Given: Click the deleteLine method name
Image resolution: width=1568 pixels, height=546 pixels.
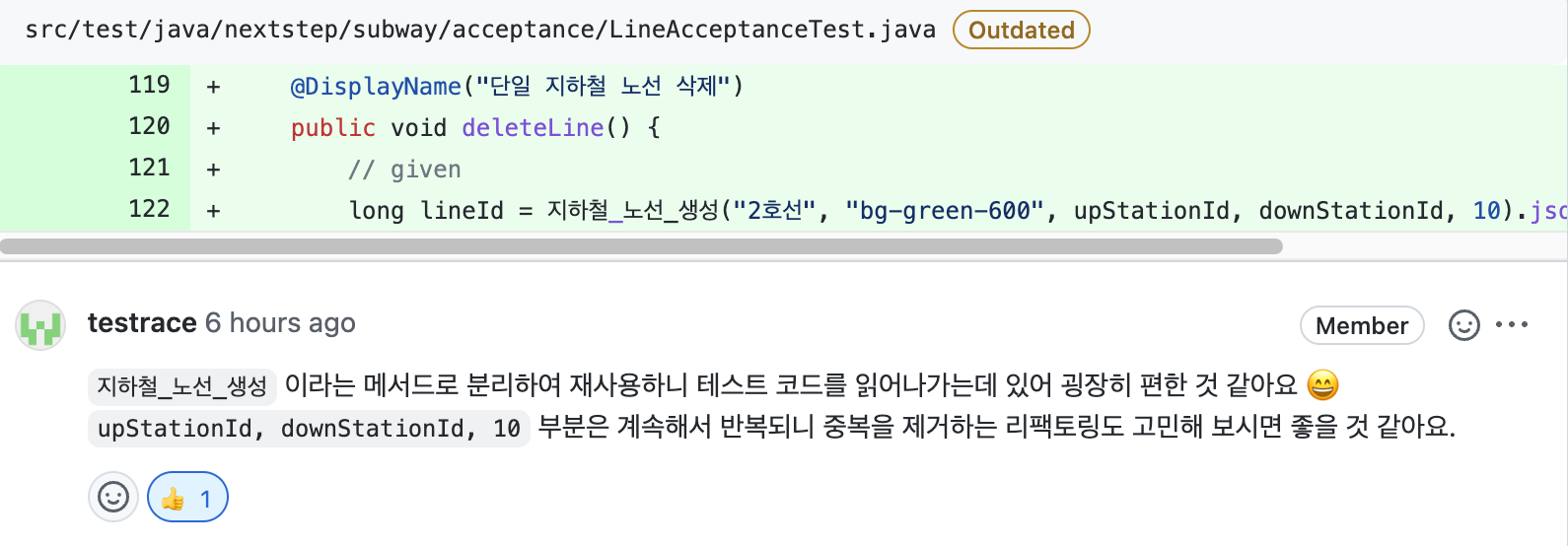Looking at the screenshot, I should pos(533,128).
